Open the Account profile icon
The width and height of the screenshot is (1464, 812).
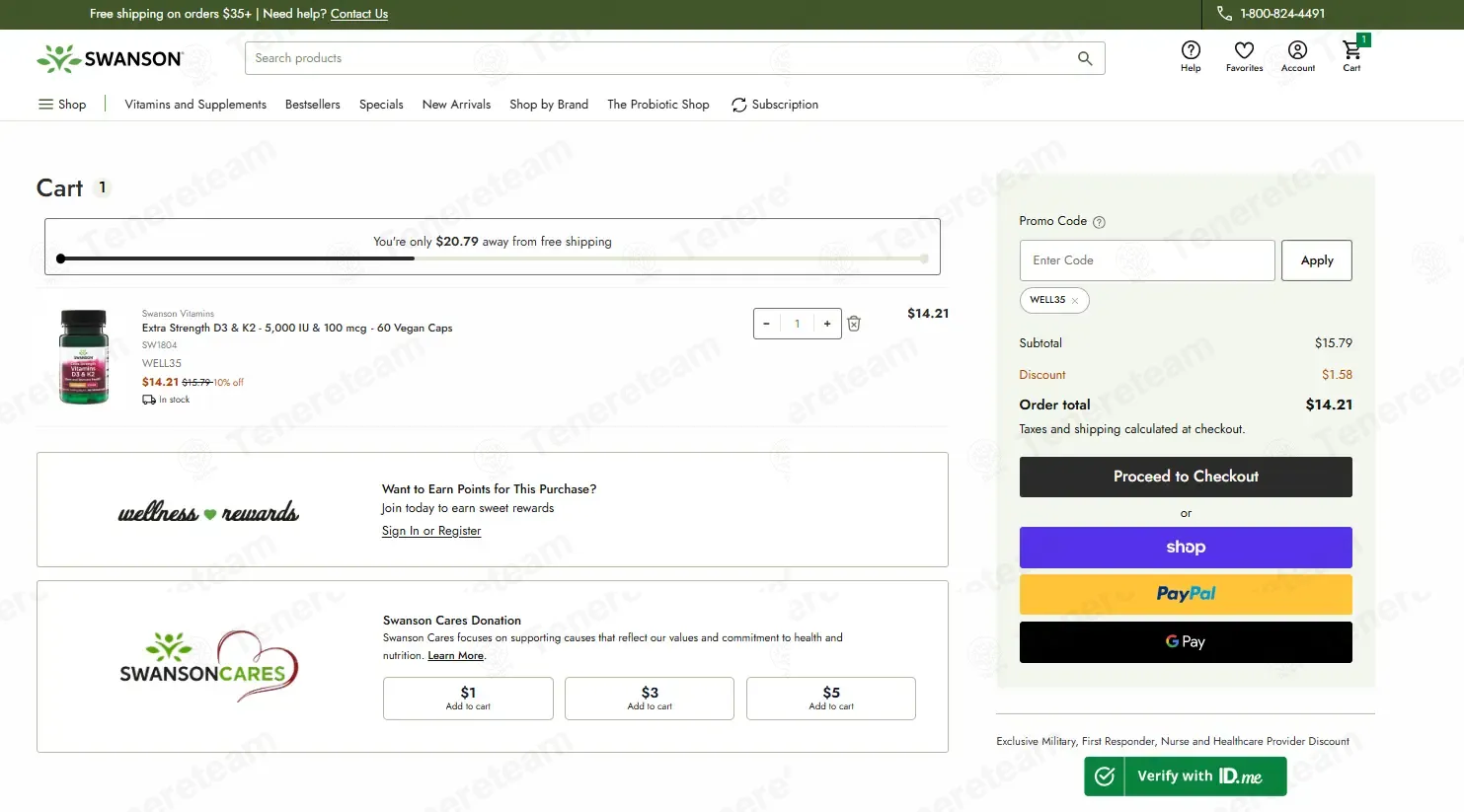point(1297,56)
